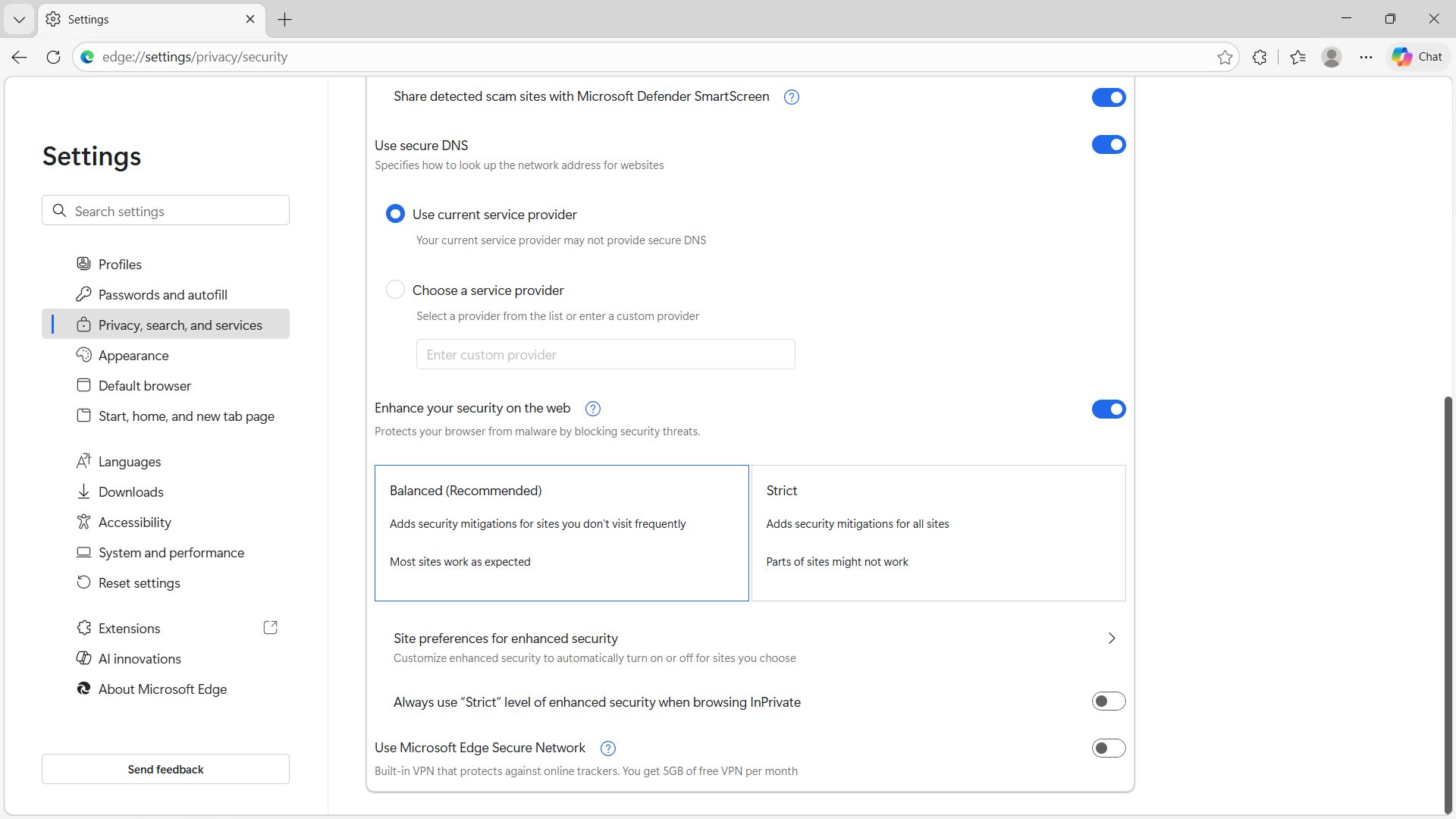Viewport: 1456px width, 819px height.
Task: Click the Copilot Chat icon
Action: (1417, 57)
